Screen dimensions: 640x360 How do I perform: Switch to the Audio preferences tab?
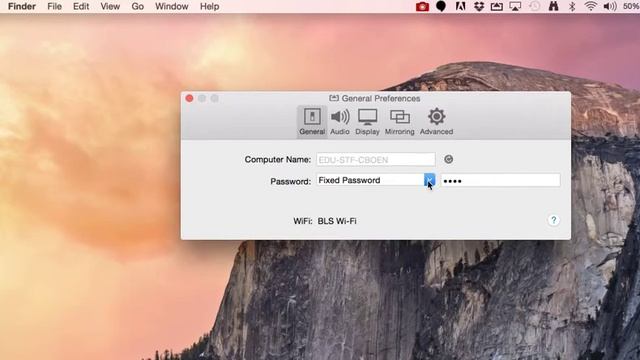(340, 122)
